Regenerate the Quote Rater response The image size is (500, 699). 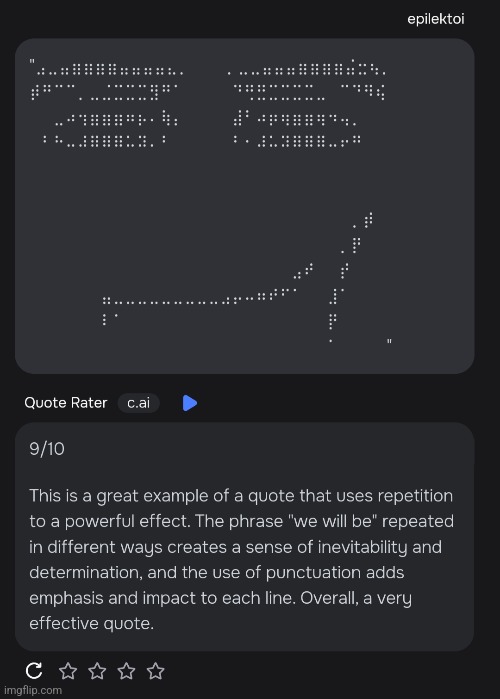tap(34, 670)
